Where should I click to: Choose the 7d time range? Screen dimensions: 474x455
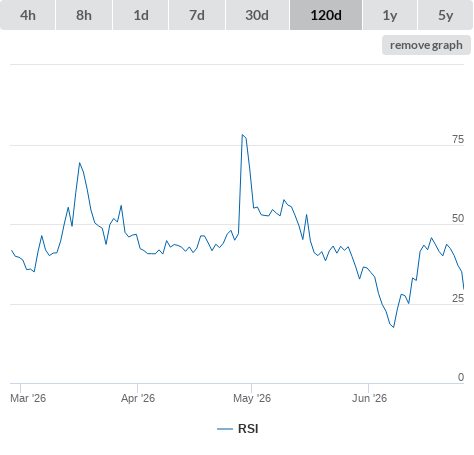tap(197, 15)
